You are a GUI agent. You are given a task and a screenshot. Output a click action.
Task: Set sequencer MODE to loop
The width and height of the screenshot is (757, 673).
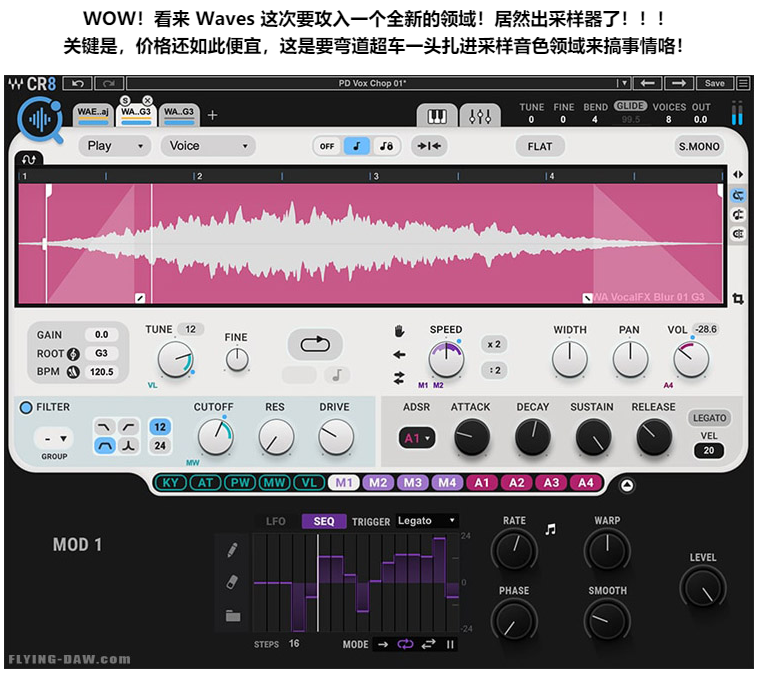coord(405,644)
